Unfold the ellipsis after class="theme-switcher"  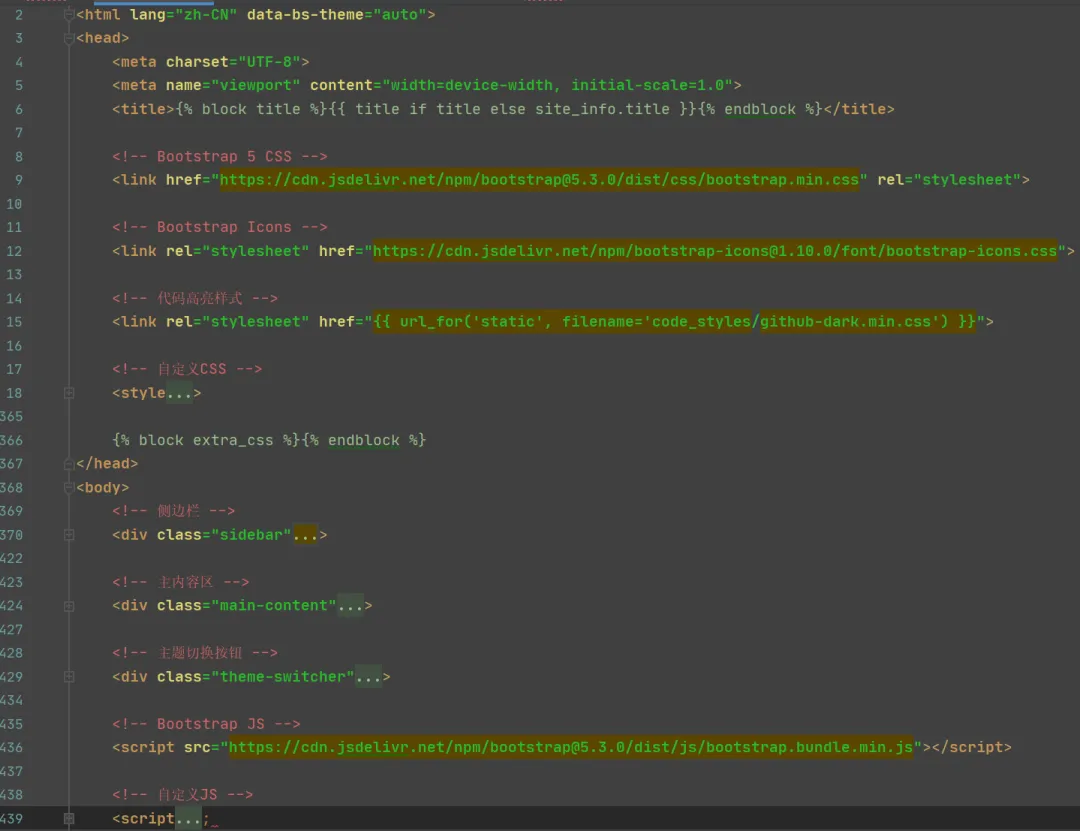[x=368, y=677]
